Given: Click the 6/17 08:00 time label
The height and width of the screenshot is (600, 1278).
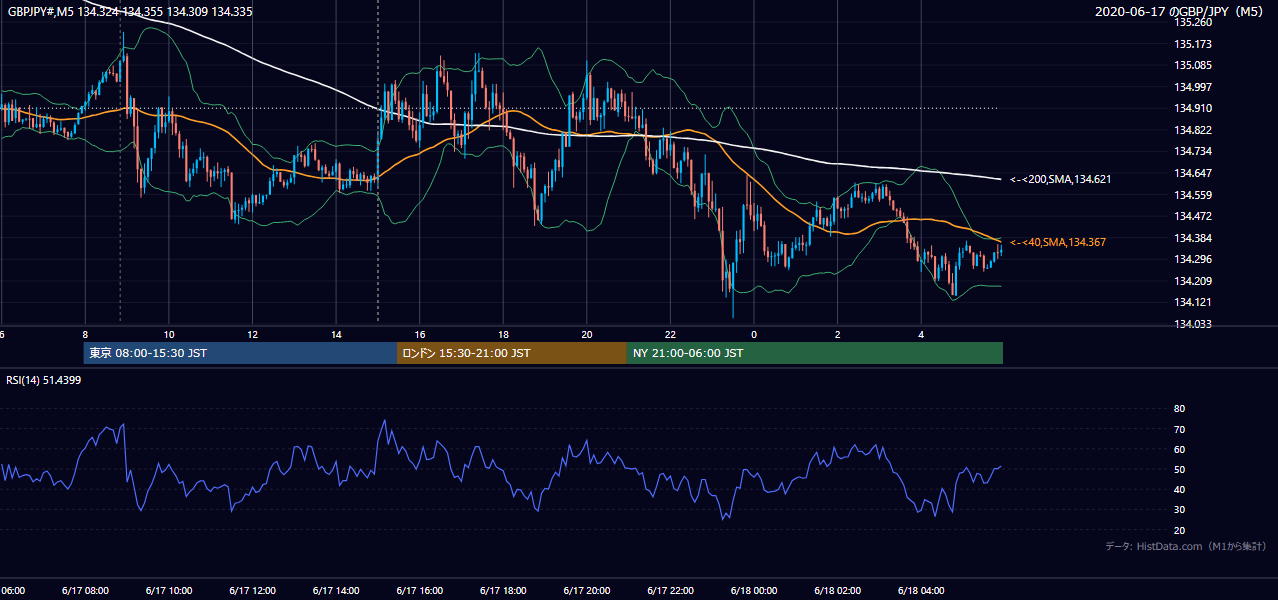Looking at the screenshot, I should point(84,591).
